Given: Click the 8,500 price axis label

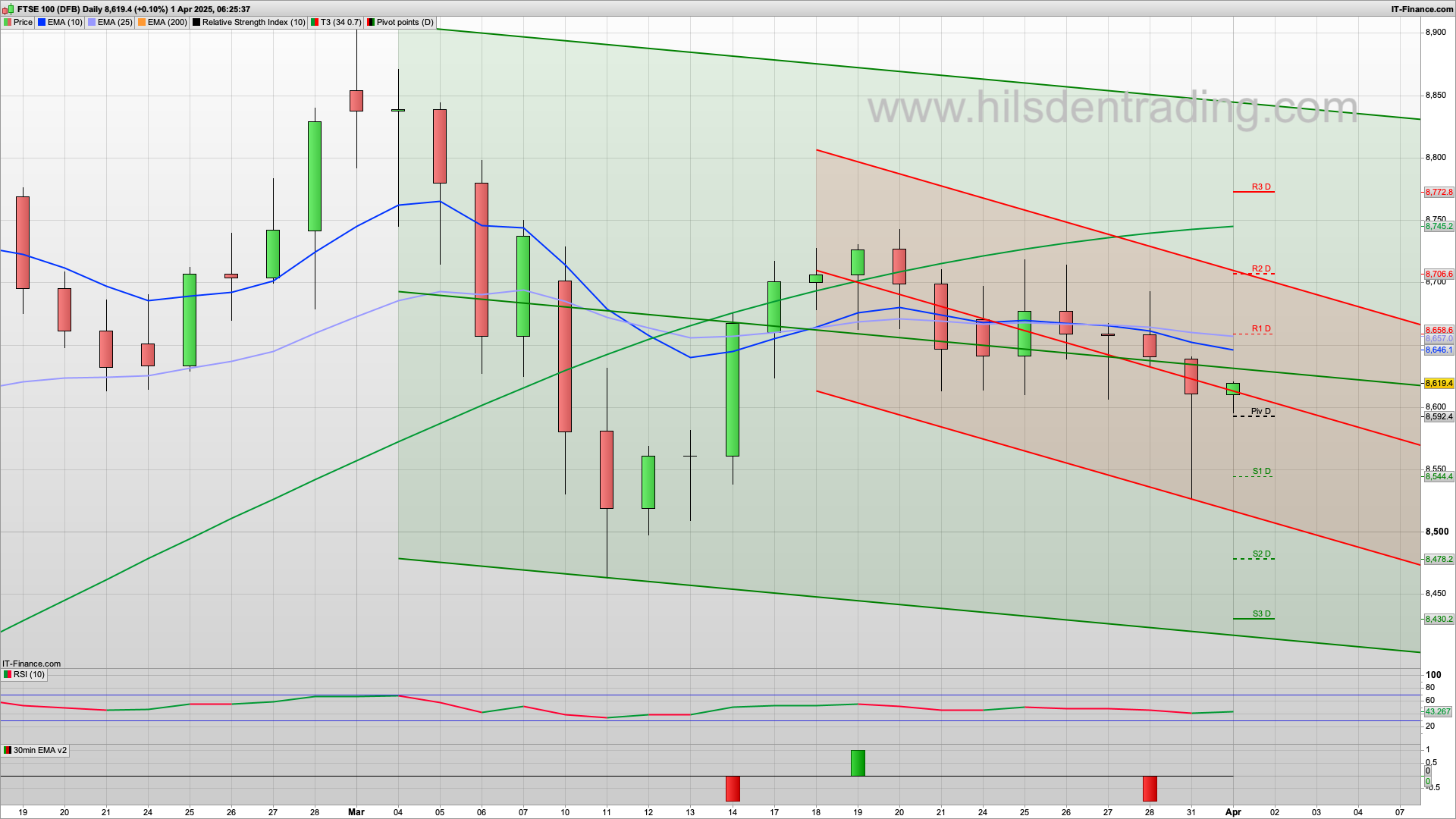Looking at the screenshot, I should (1436, 532).
